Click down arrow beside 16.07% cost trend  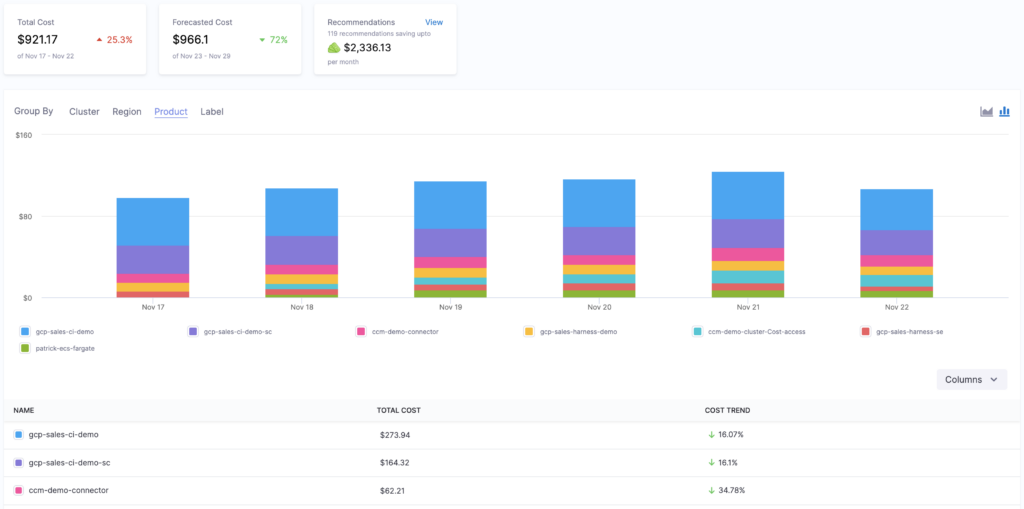point(711,434)
